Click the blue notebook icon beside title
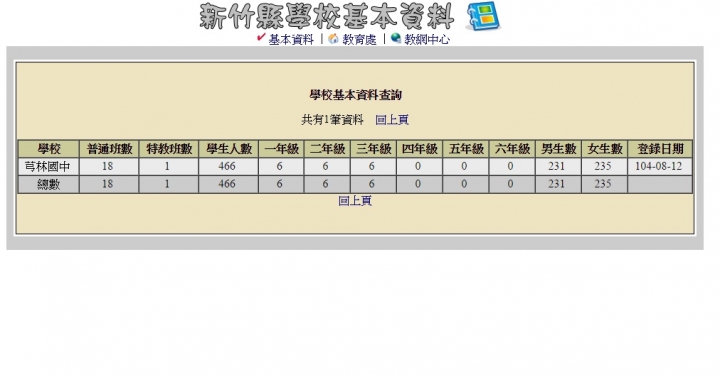 coord(483,17)
